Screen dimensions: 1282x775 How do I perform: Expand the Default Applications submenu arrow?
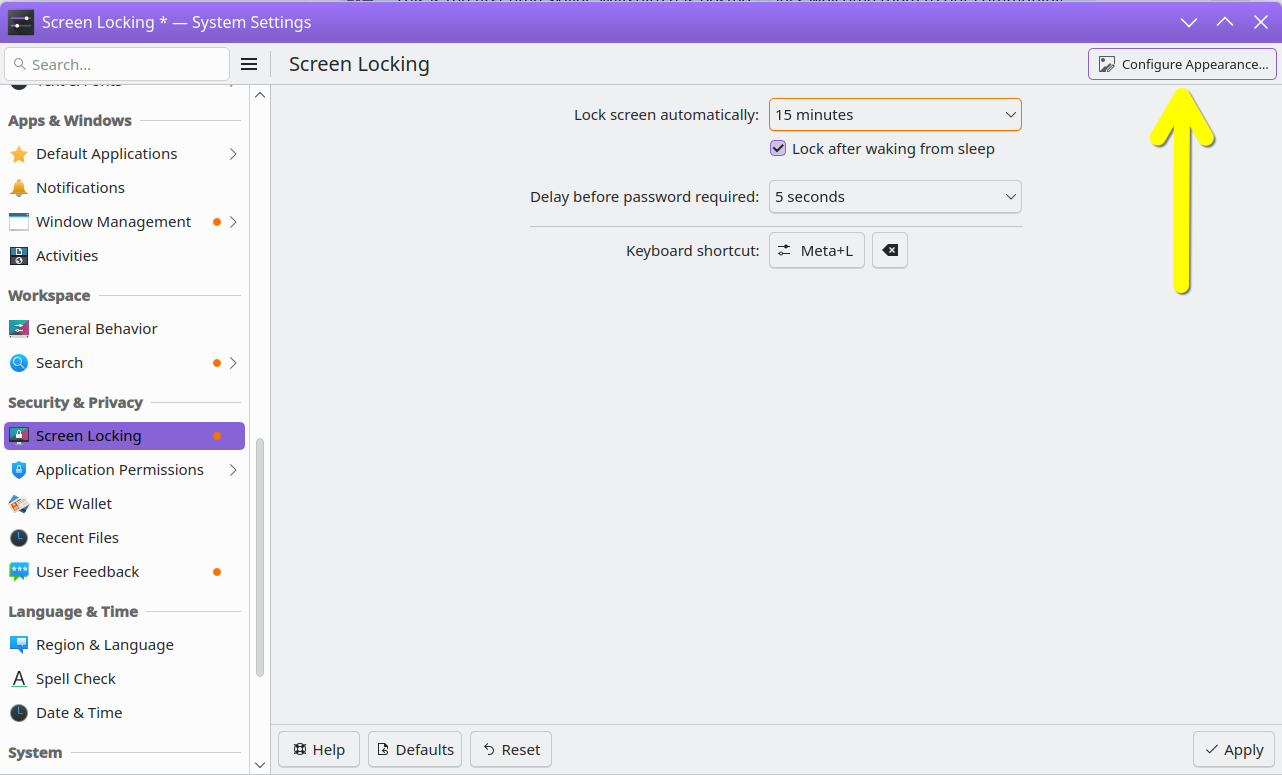[x=233, y=154]
